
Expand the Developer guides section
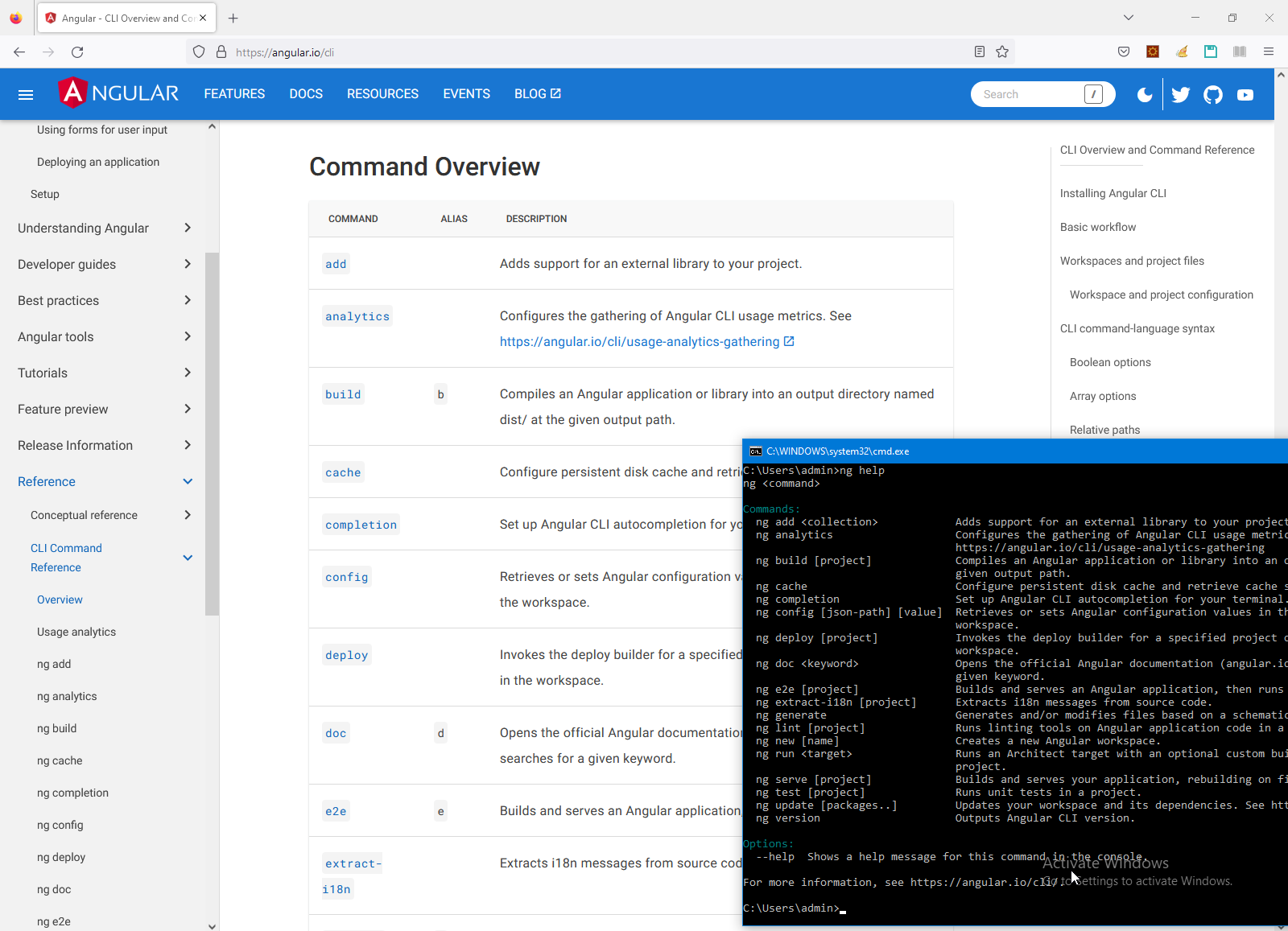click(105, 264)
